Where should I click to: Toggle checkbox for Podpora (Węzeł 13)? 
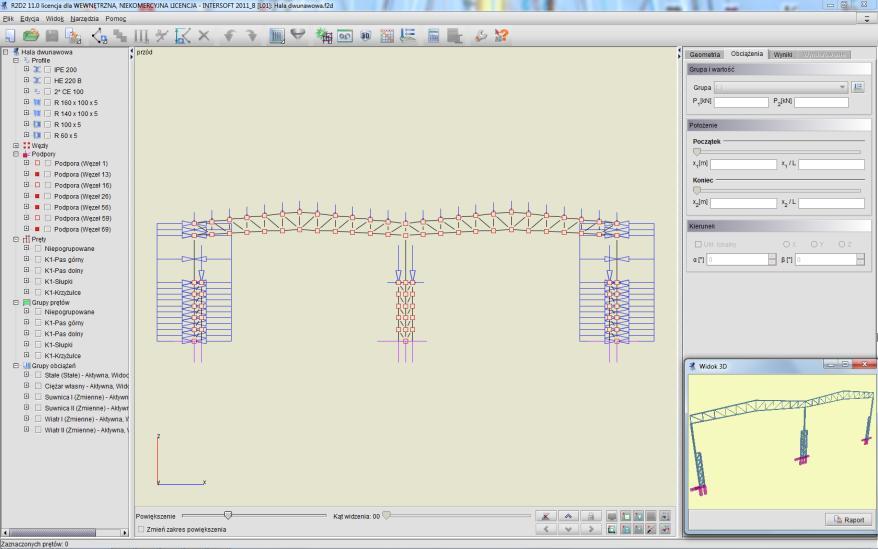click(48, 174)
